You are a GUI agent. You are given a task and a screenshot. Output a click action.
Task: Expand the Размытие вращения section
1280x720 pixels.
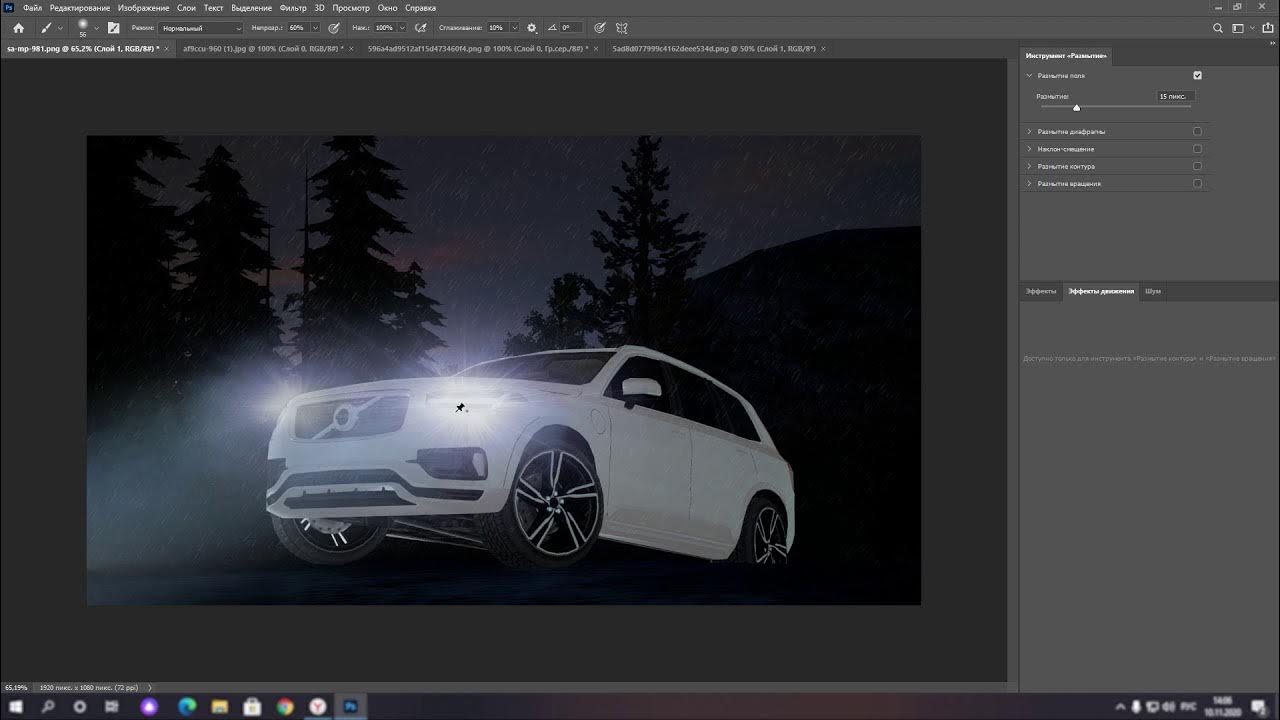coord(1029,183)
